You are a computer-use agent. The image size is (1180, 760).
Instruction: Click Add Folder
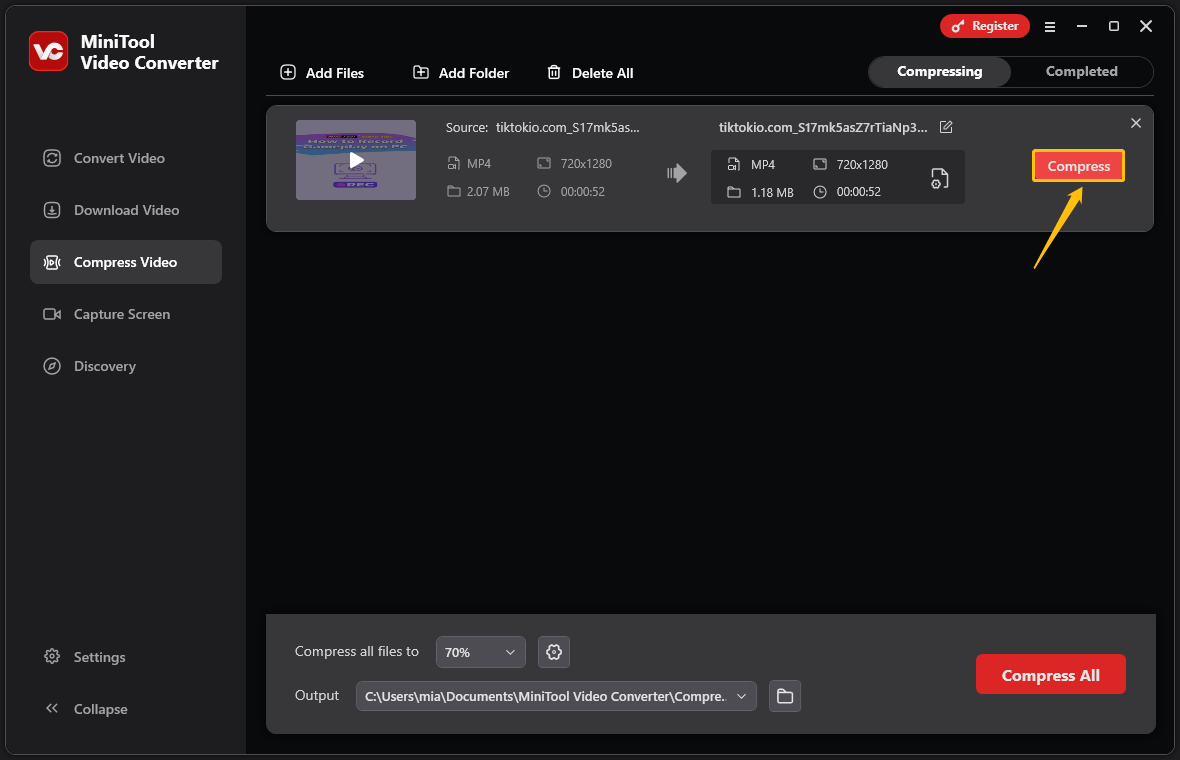point(461,73)
